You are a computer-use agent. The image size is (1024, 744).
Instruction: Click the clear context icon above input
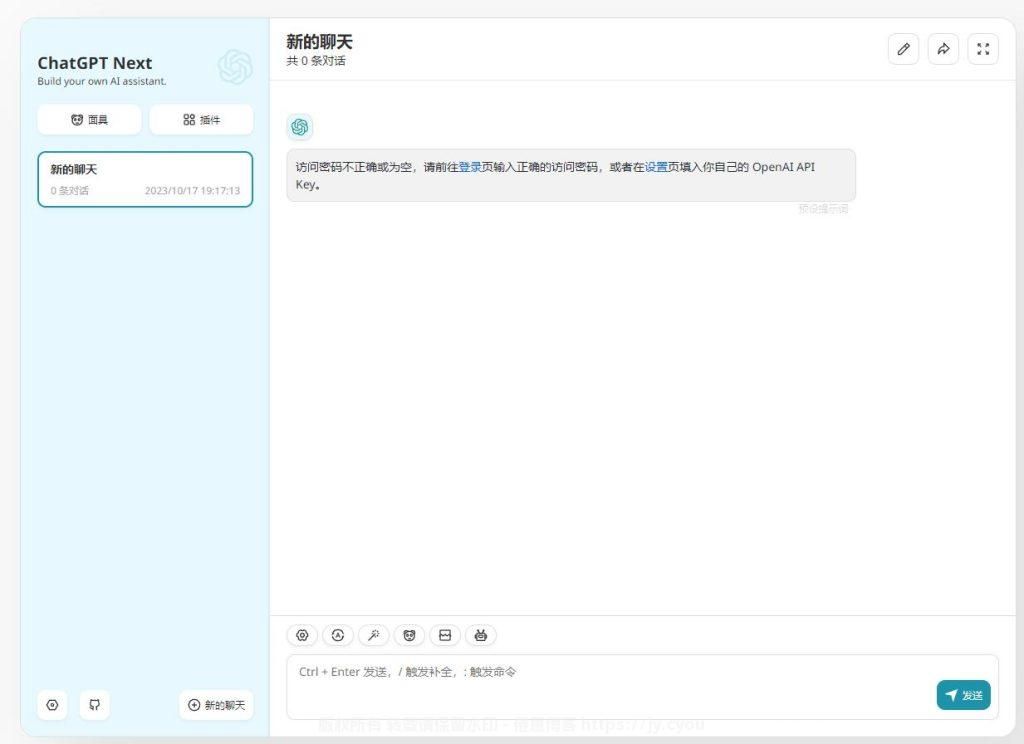[x=445, y=635]
